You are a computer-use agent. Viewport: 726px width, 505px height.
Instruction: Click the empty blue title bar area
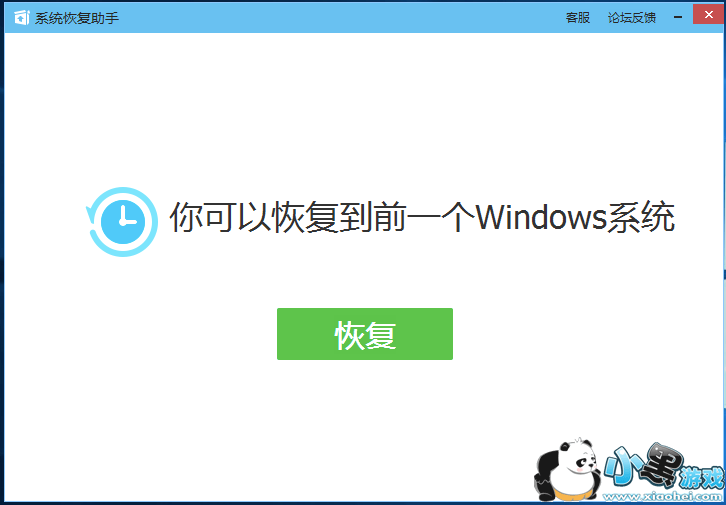pyautogui.click(x=343, y=18)
